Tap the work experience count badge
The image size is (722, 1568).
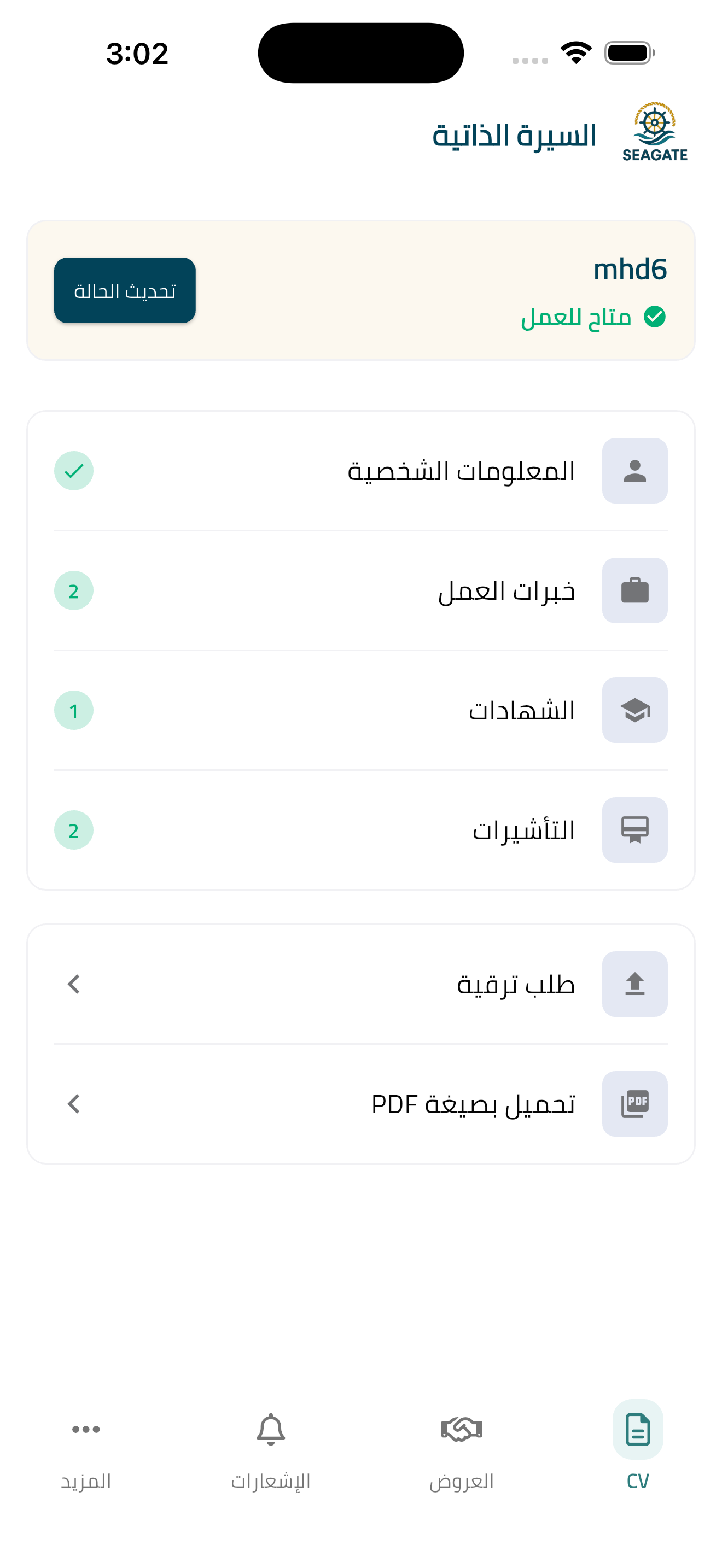pyautogui.click(x=74, y=590)
